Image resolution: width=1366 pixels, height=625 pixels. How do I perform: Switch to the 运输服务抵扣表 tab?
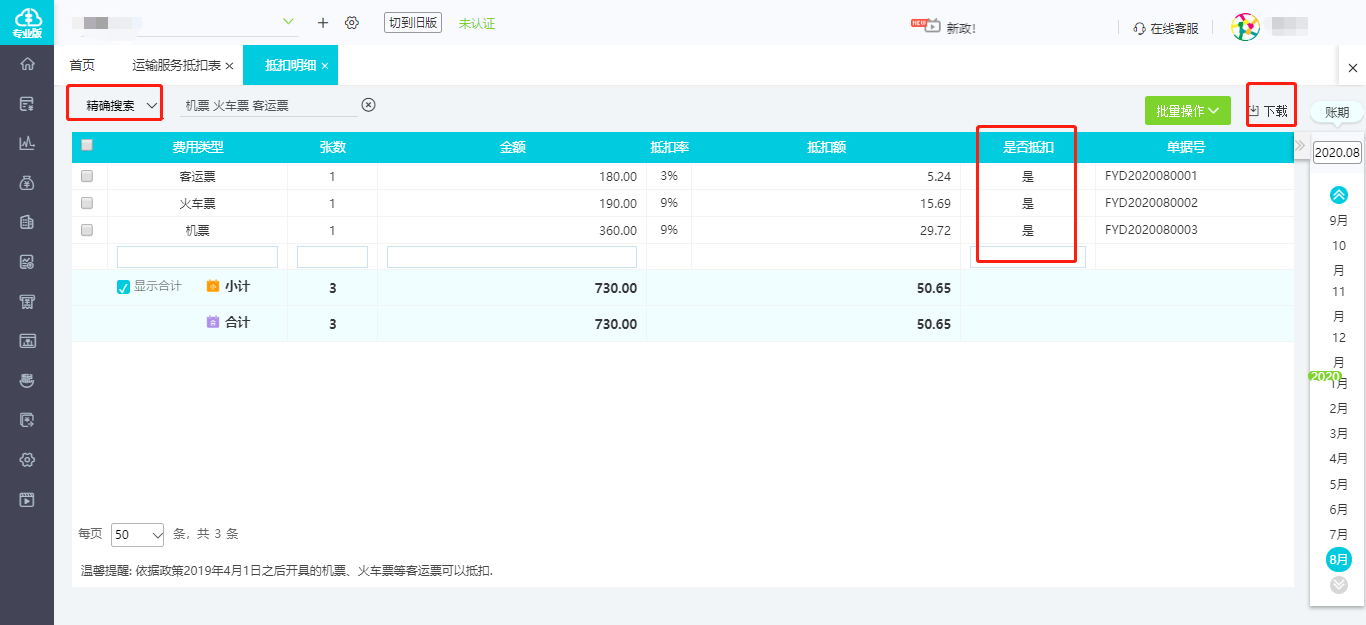pos(183,65)
